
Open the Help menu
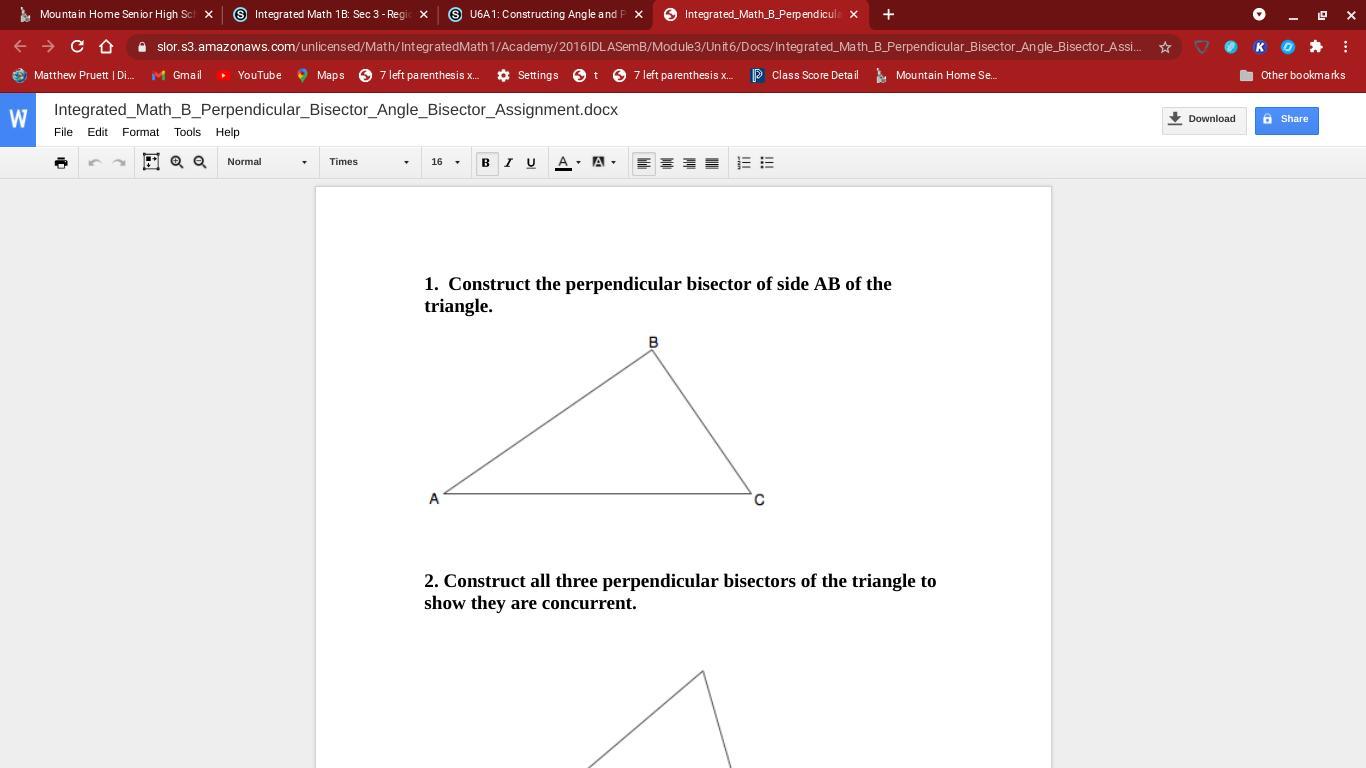point(227,132)
